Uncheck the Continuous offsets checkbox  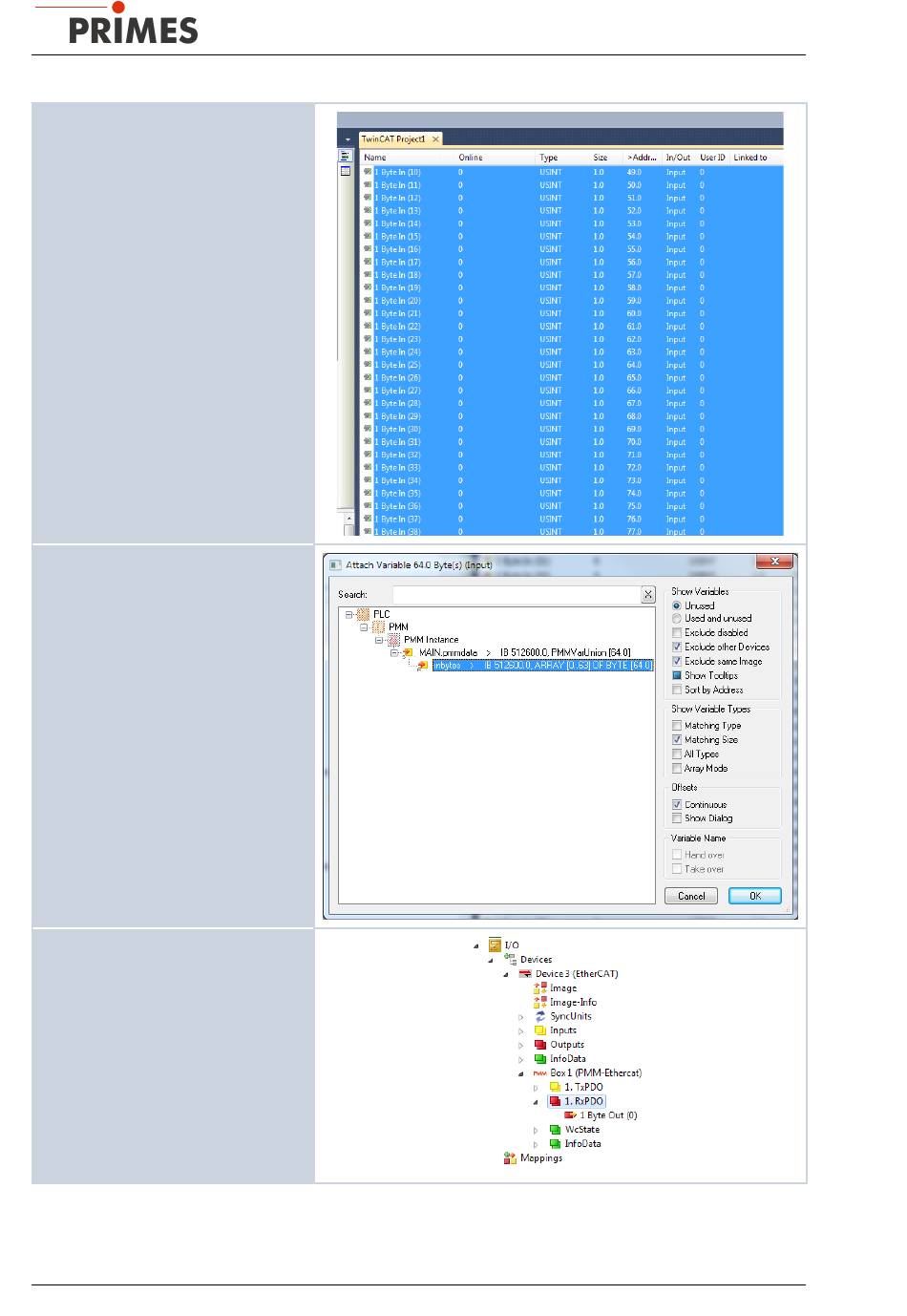(677, 804)
